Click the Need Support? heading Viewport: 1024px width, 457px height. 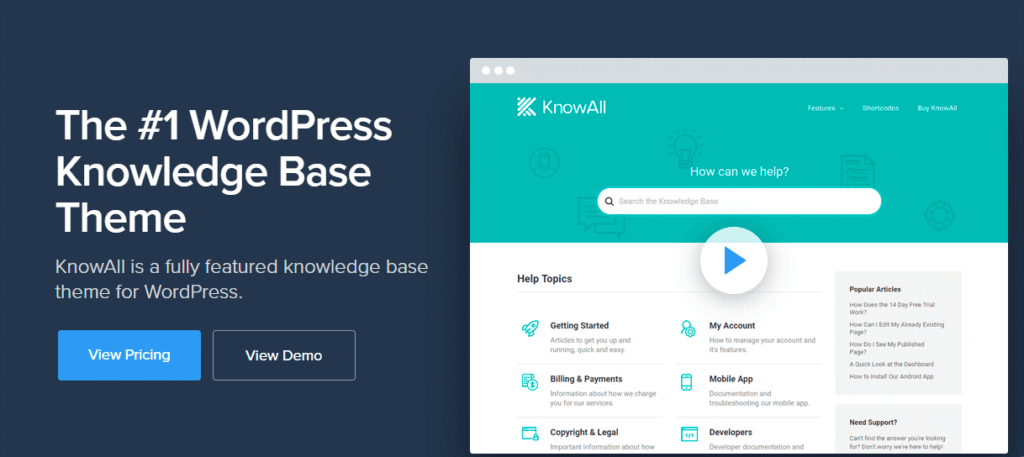(x=873, y=422)
